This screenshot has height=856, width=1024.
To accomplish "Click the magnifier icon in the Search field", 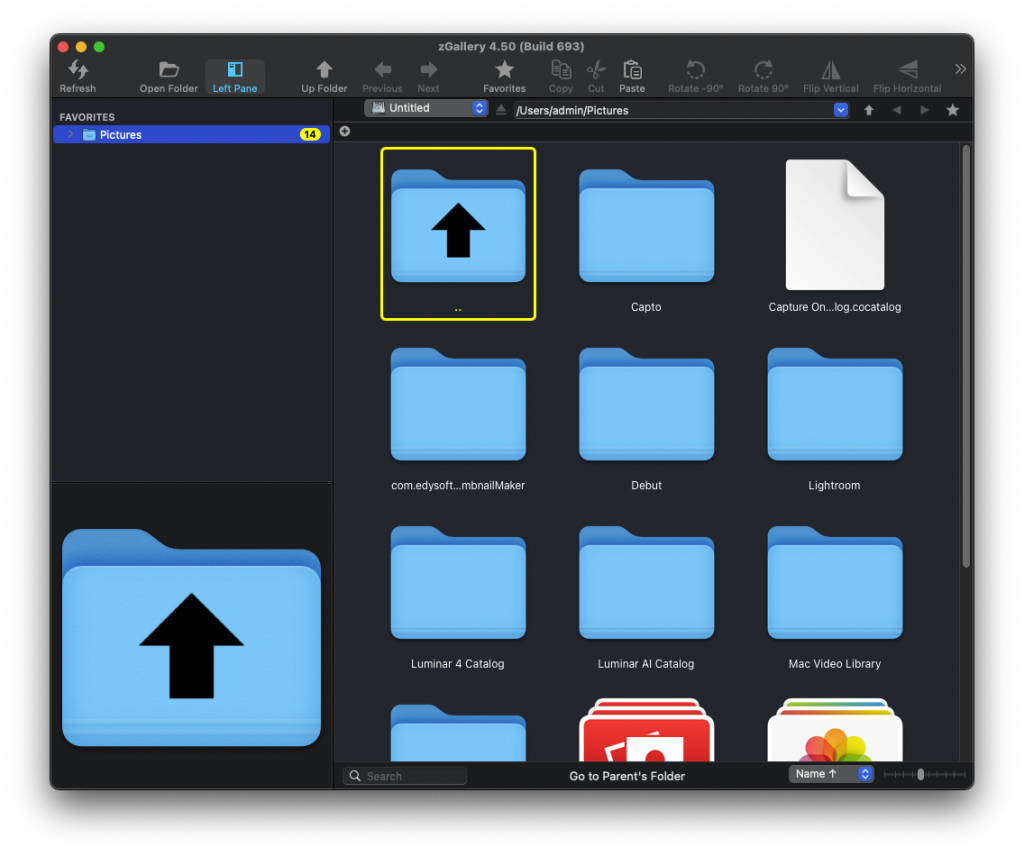I will (355, 776).
